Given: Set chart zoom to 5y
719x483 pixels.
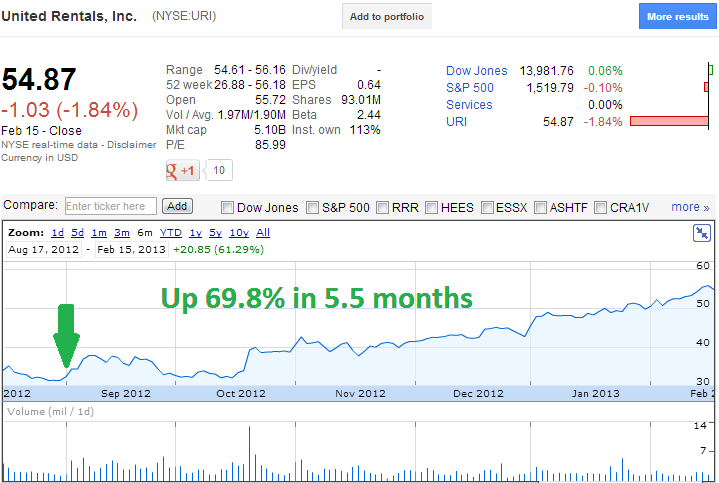Looking at the screenshot, I should [216, 233].
